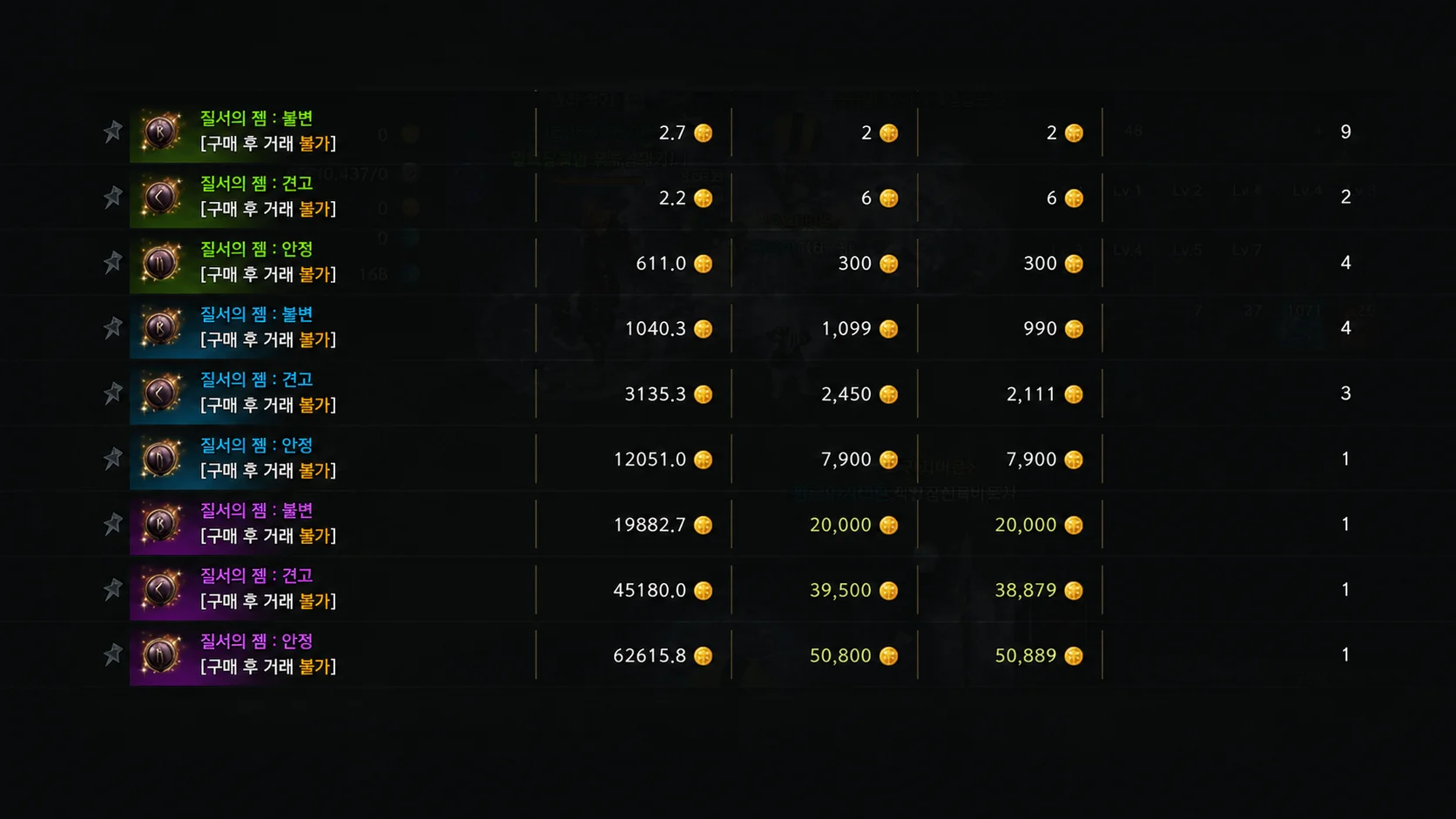Image resolution: width=1456 pixels, height=819 pixels.
Task: Click quantity 9 in the first row
Action: click(1345, 131)
